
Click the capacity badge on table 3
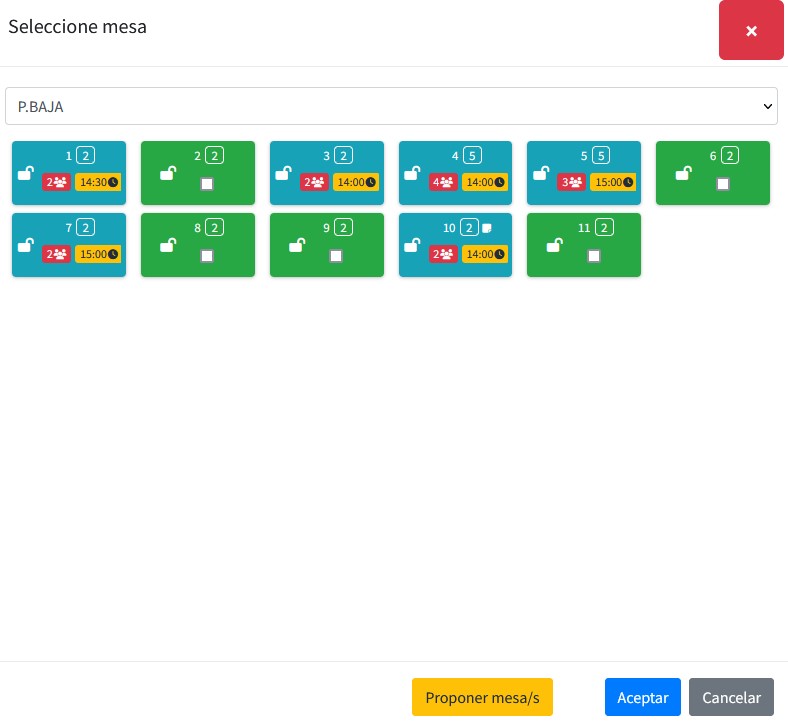click(343, 156)
